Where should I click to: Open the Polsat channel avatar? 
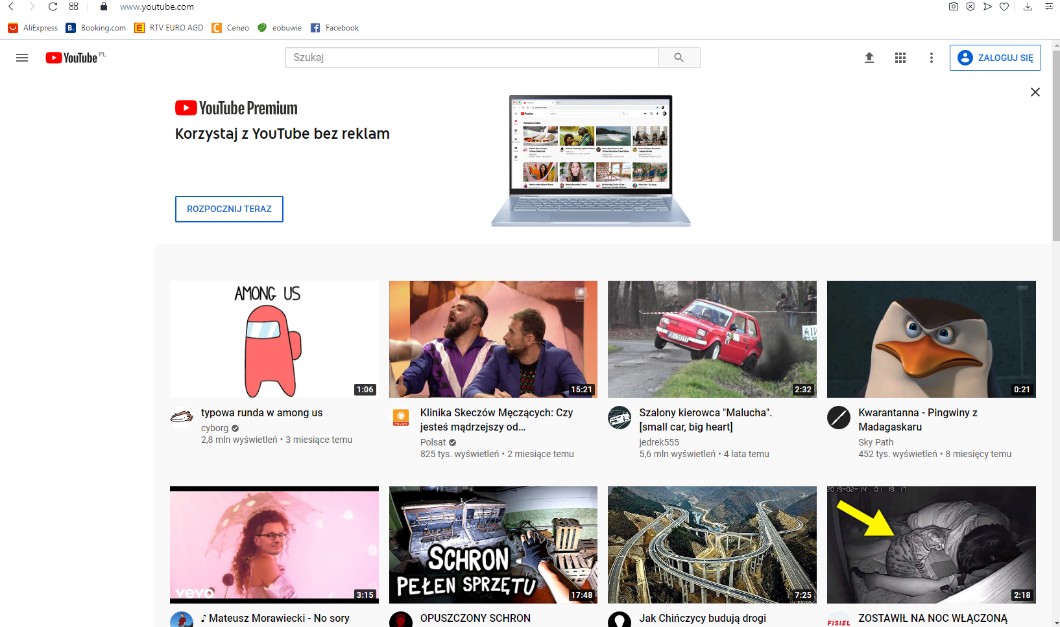(400, 418)
